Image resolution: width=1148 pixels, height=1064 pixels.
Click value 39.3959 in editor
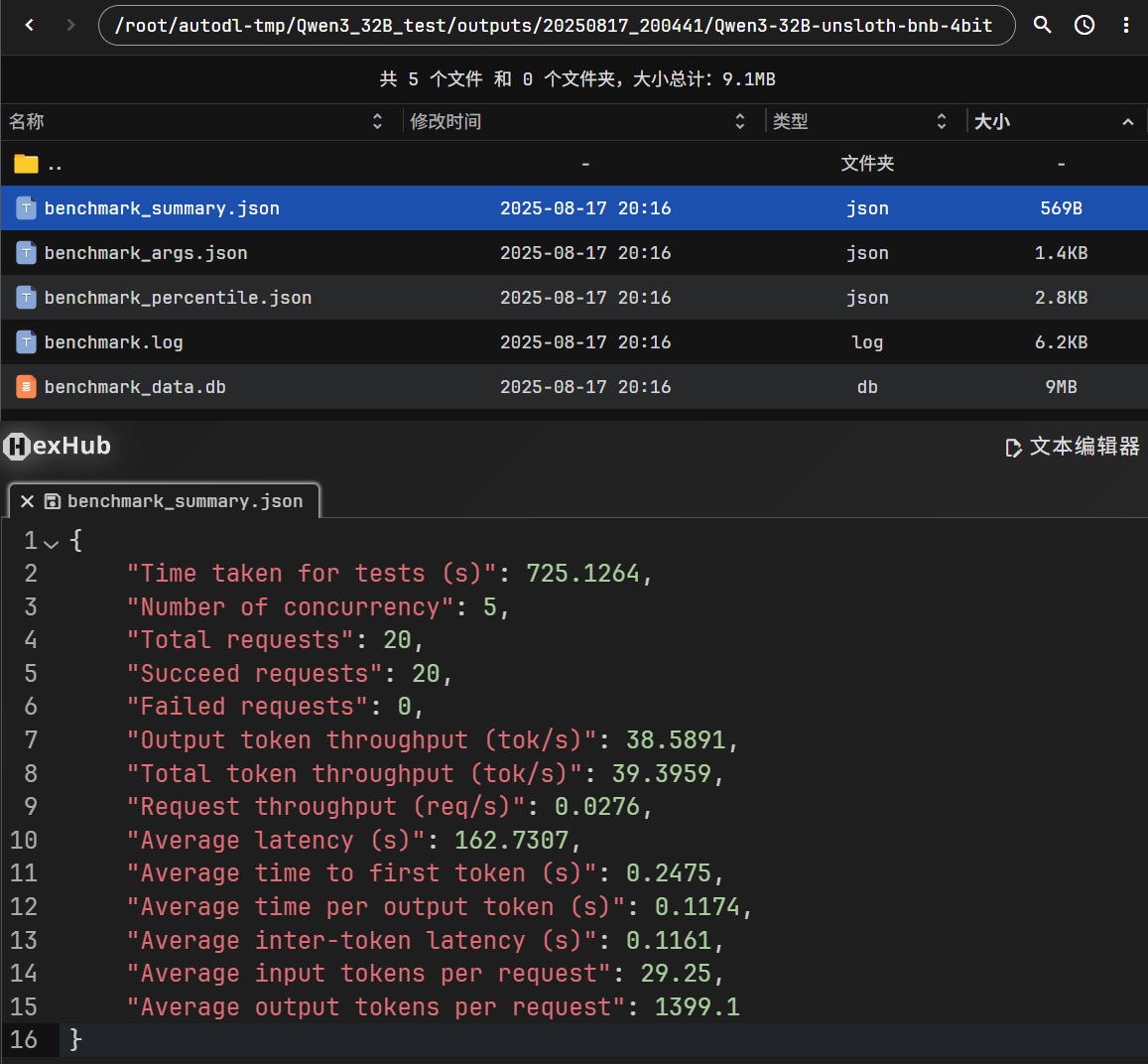(661, 774)
